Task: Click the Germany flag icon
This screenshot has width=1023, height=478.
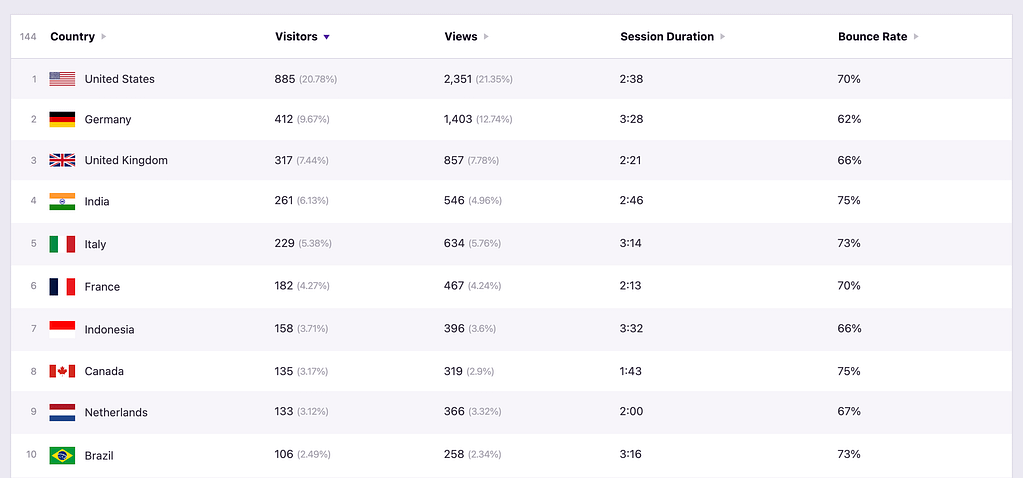Action: [62, 119]
